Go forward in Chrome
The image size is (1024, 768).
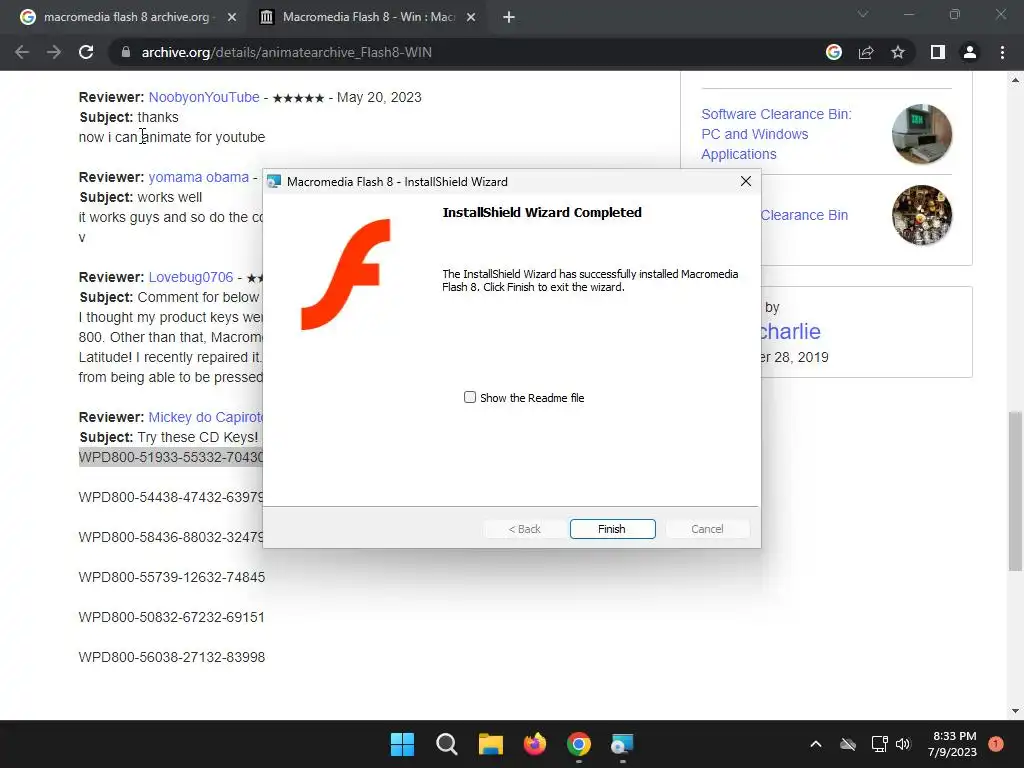point(54,52)
